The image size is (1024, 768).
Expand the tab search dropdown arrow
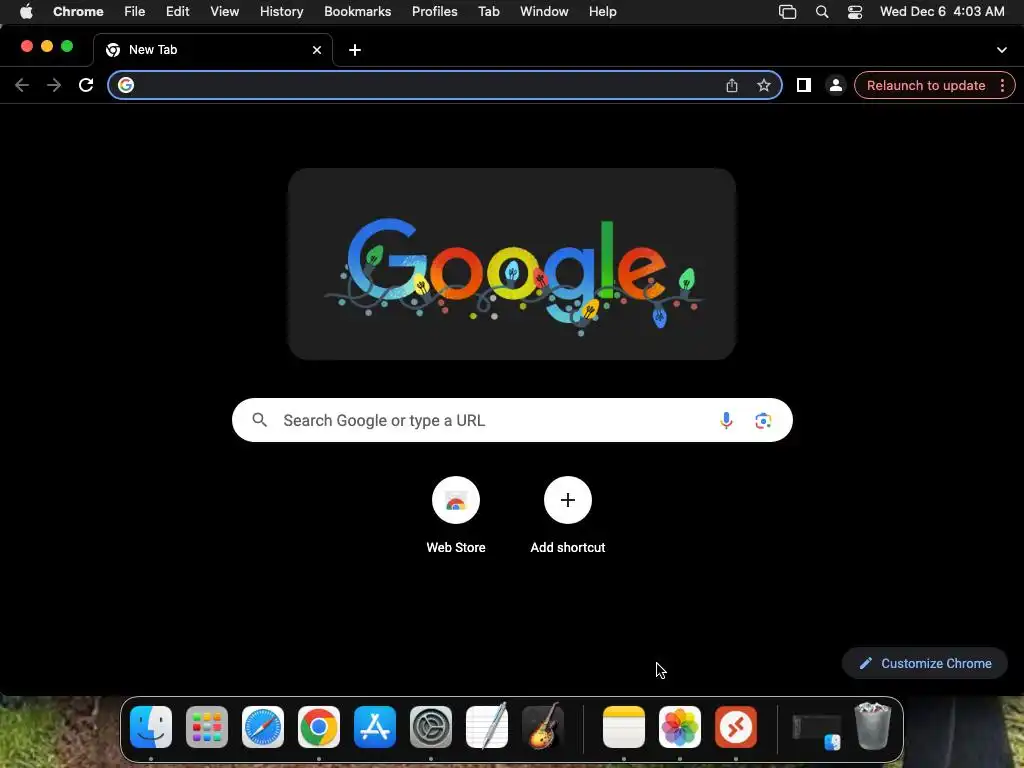coord(1002,50)
